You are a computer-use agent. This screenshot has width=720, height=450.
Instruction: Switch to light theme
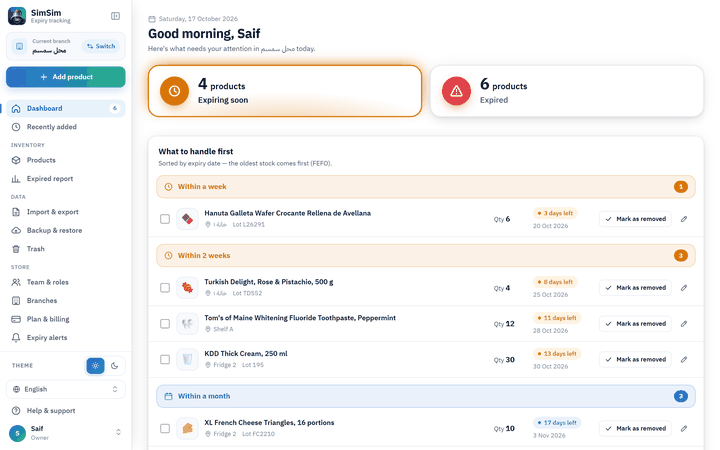tap(96, 366)
